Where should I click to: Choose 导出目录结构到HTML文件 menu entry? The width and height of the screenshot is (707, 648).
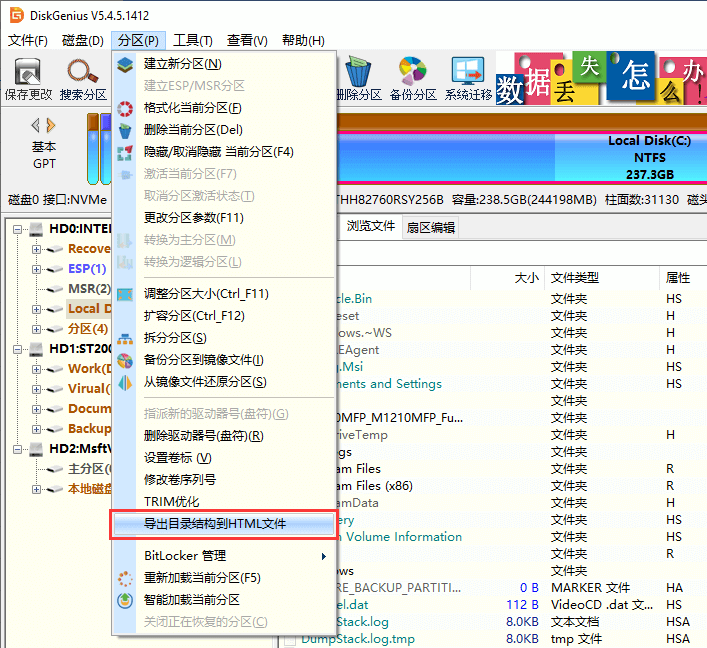click(224, 524)
